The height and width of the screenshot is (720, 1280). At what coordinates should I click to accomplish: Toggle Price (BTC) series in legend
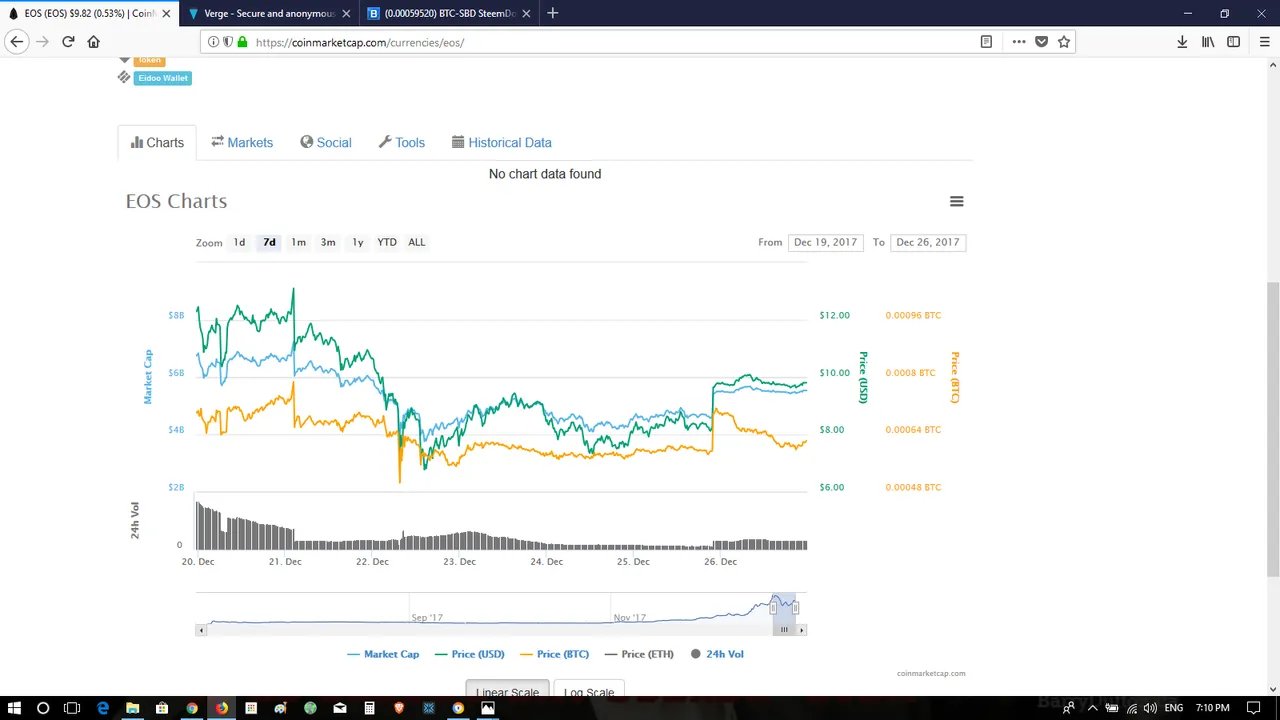coord(554,654)
